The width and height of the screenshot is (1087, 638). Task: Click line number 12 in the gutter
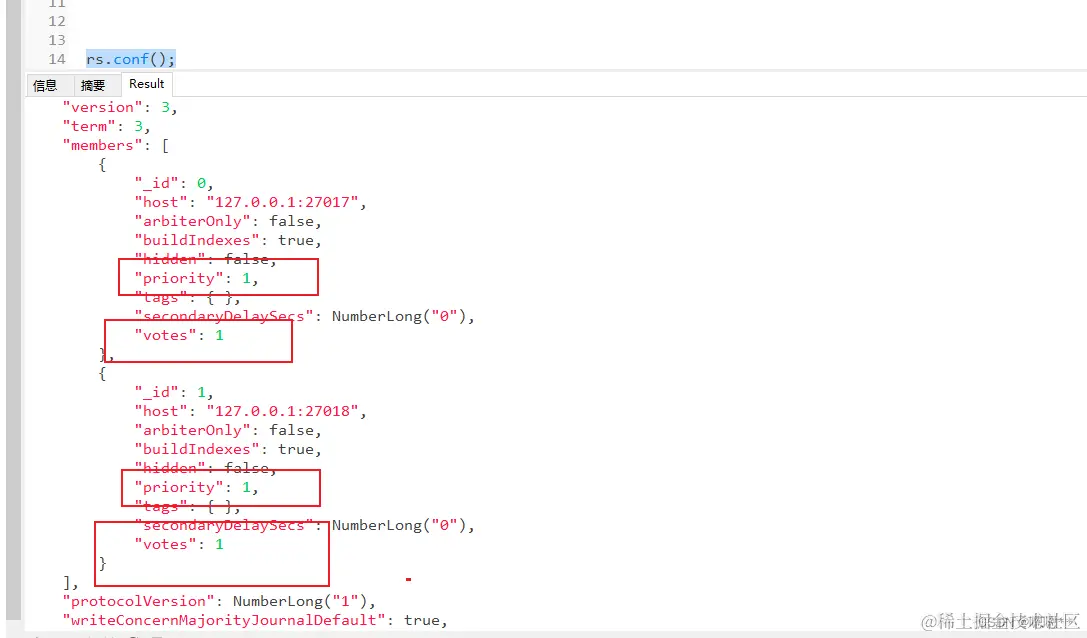pos(57,21)
